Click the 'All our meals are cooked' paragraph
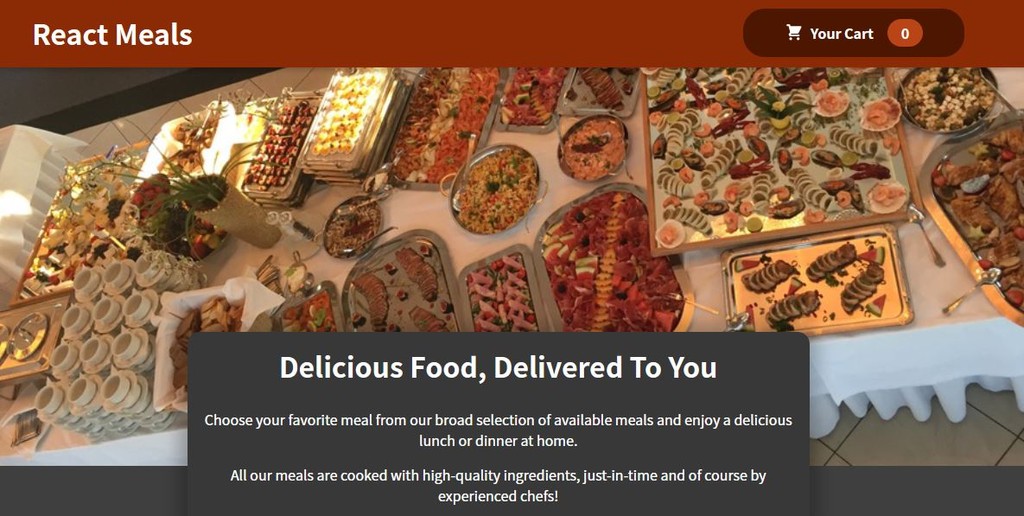 [498, 485]
